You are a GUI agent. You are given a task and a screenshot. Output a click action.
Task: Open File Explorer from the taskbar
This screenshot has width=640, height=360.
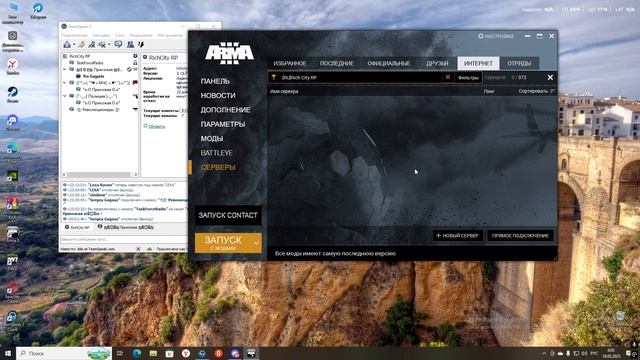[x=153, y=353]
